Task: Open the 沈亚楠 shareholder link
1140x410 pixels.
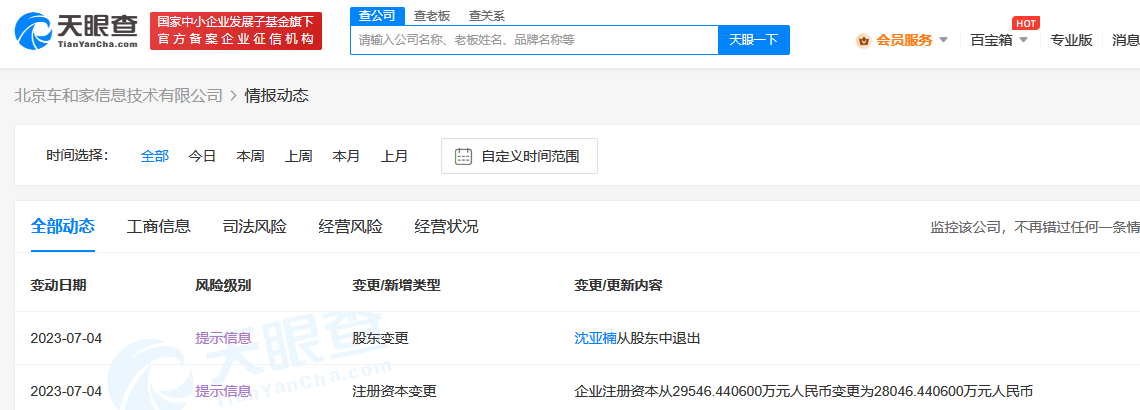Action: [595, 338]
